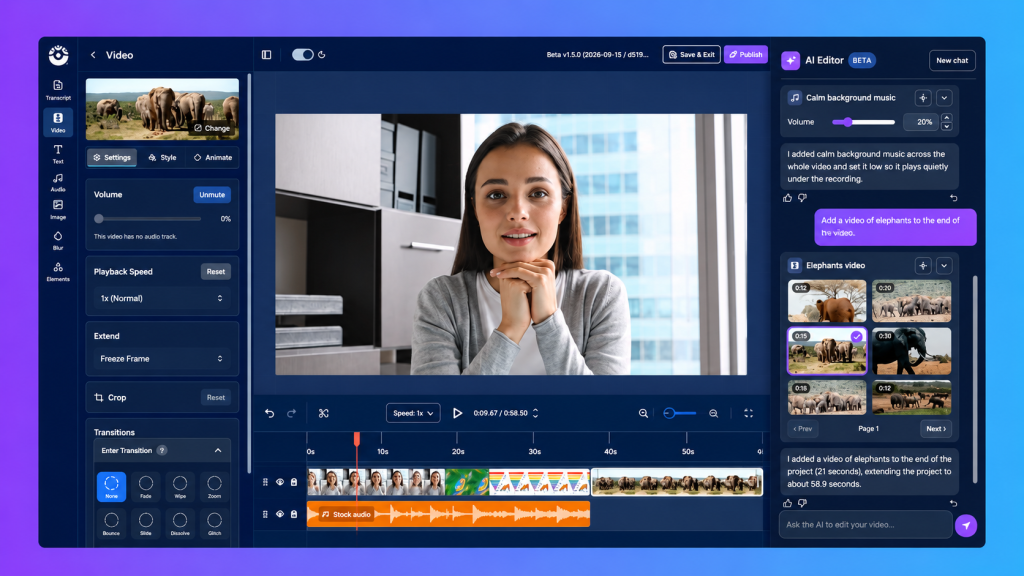1024x576 pixels.
Task: Switch to the Style tab
Action: click(x=162, y=157)
